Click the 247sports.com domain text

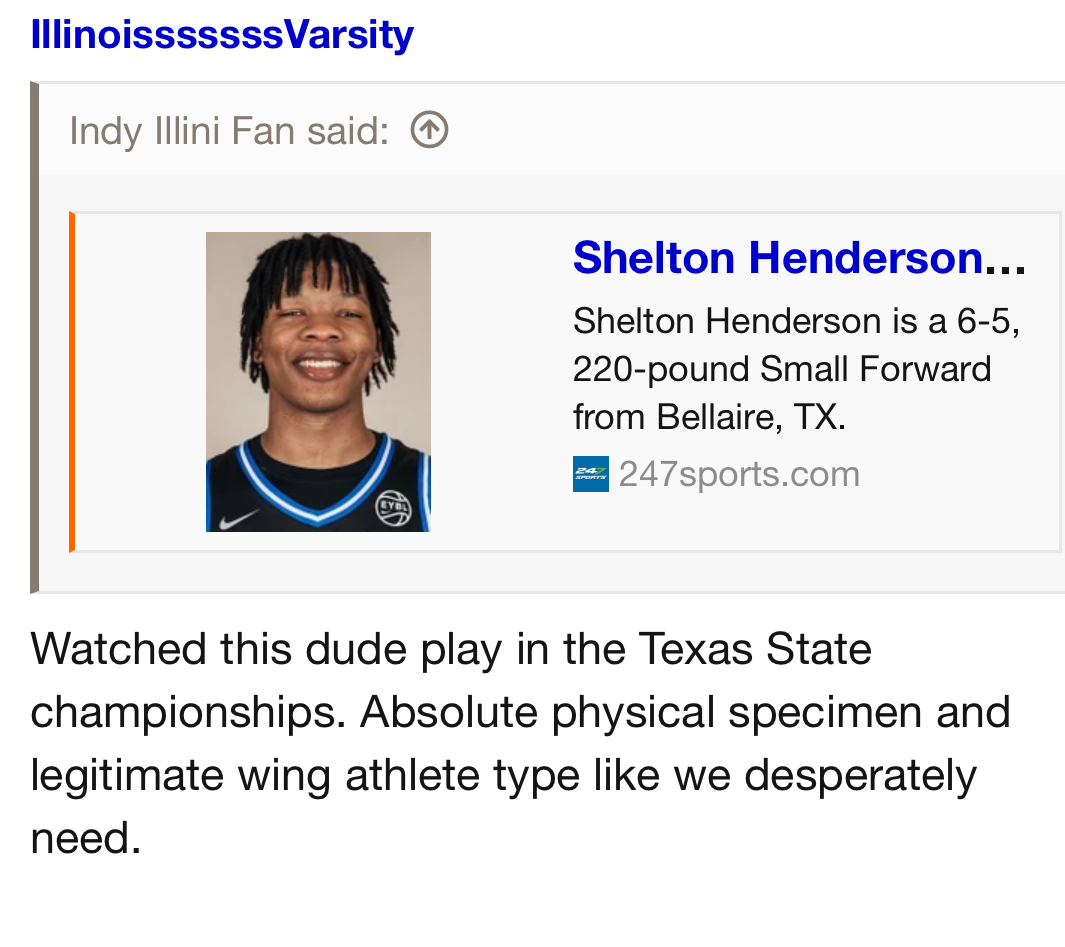pos(739,474)
